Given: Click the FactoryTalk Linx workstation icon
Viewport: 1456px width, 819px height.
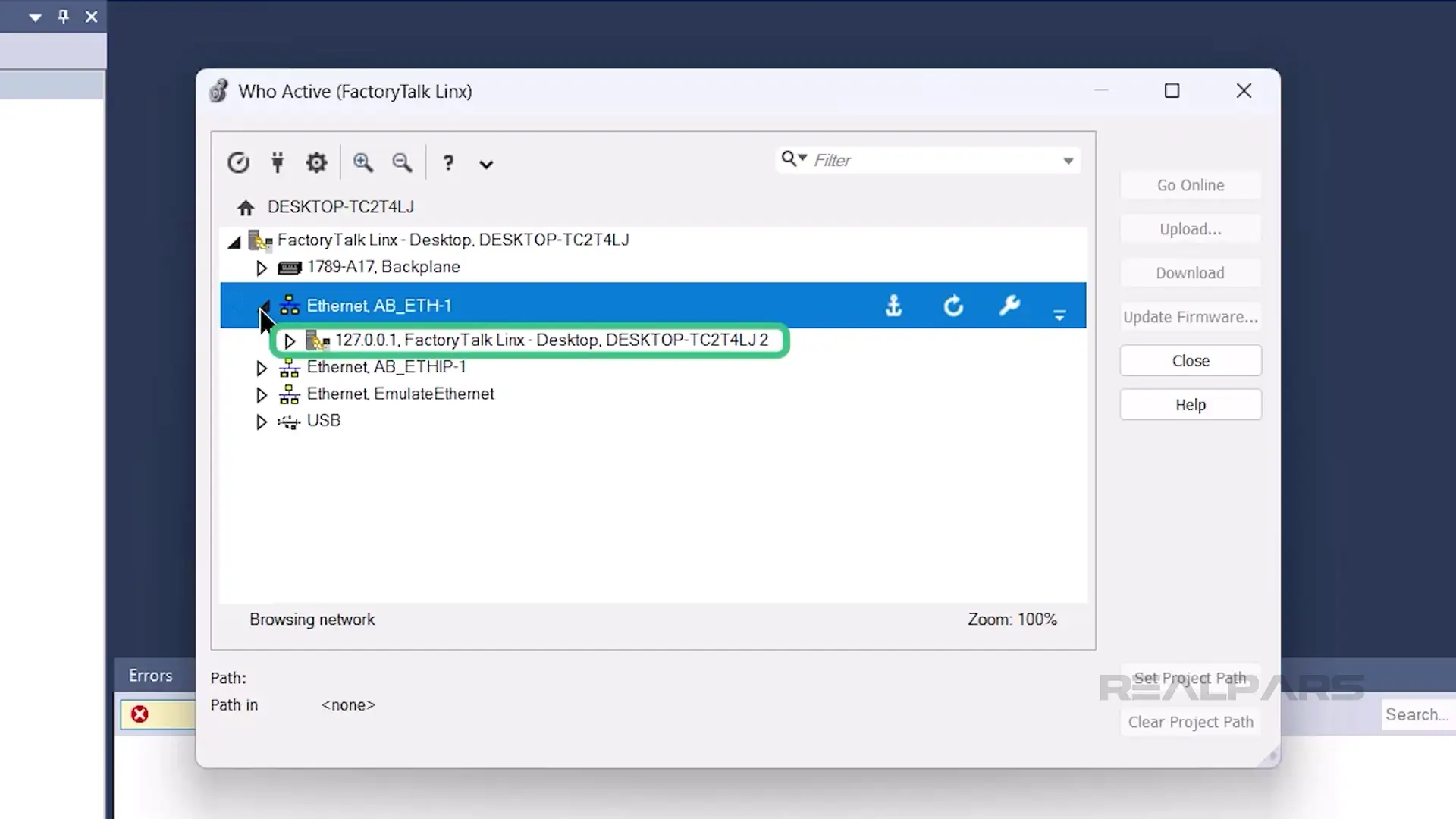Looking at the screenshot, I should point(260,240).
